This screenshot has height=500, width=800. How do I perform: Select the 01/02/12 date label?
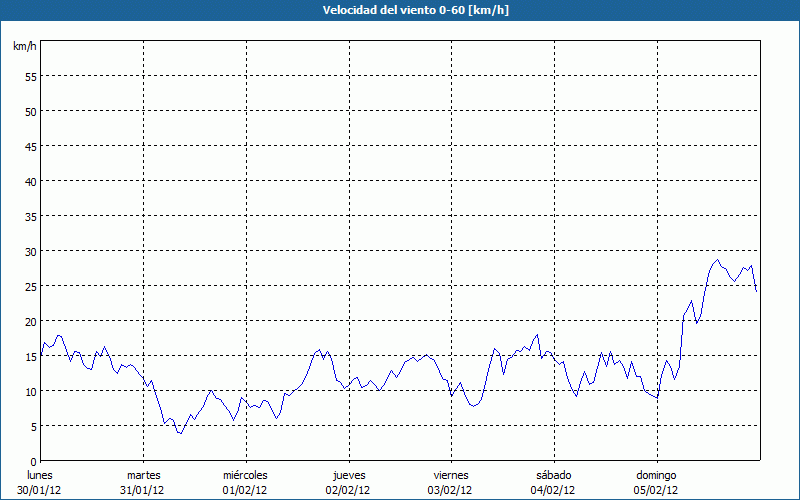coord(245,490)
